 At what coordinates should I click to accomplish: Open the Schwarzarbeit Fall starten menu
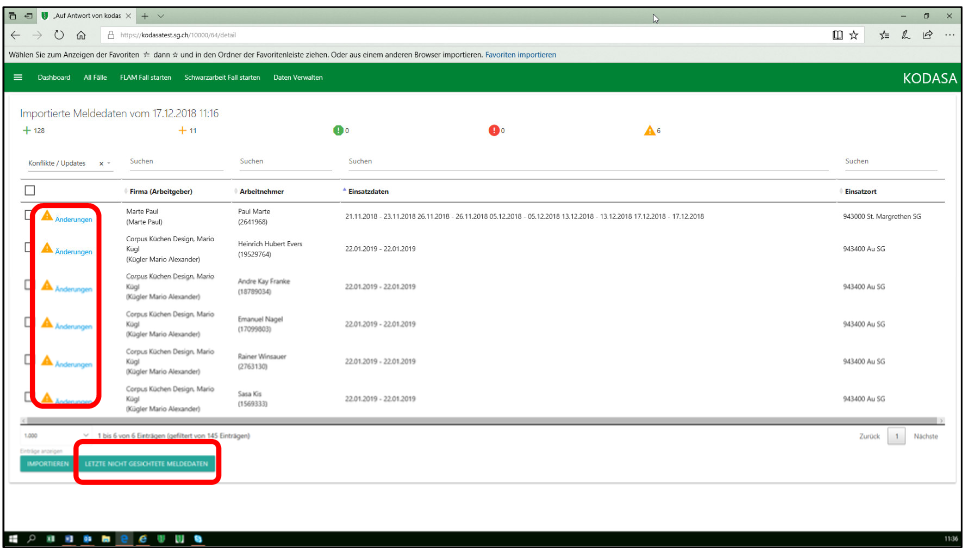pos(222,78)
